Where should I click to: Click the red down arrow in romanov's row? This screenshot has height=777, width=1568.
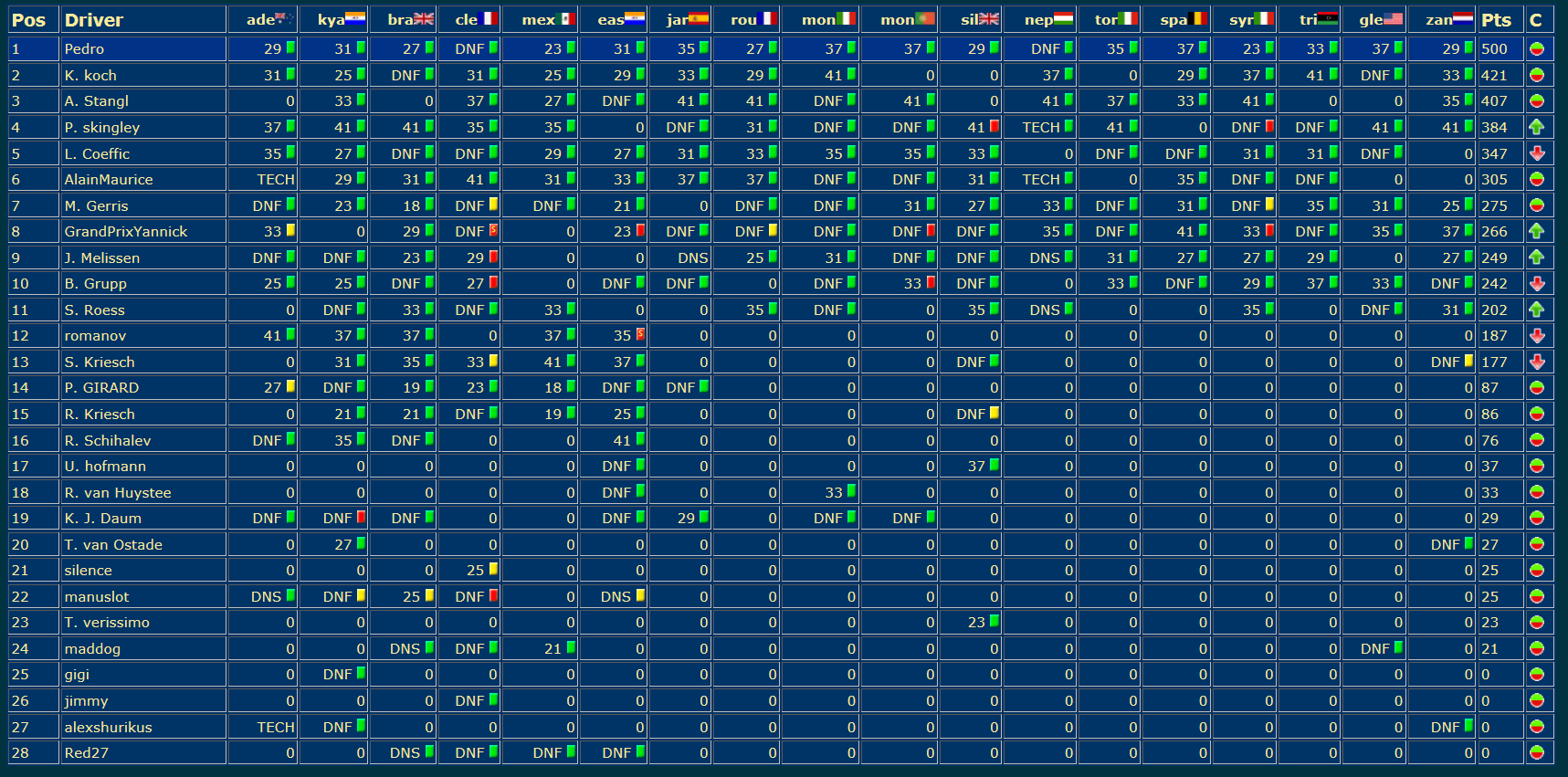pos(1536,336)
